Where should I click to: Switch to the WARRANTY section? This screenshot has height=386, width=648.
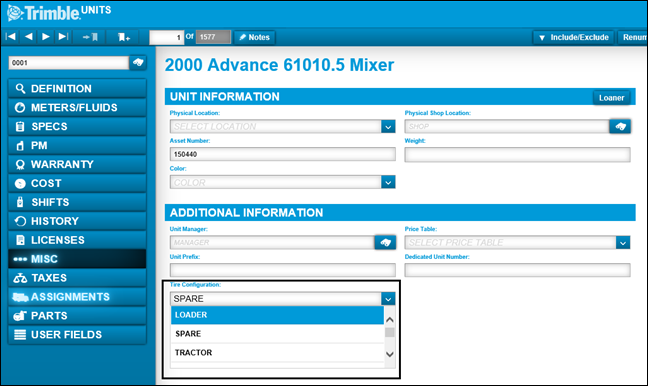(77, 164)
